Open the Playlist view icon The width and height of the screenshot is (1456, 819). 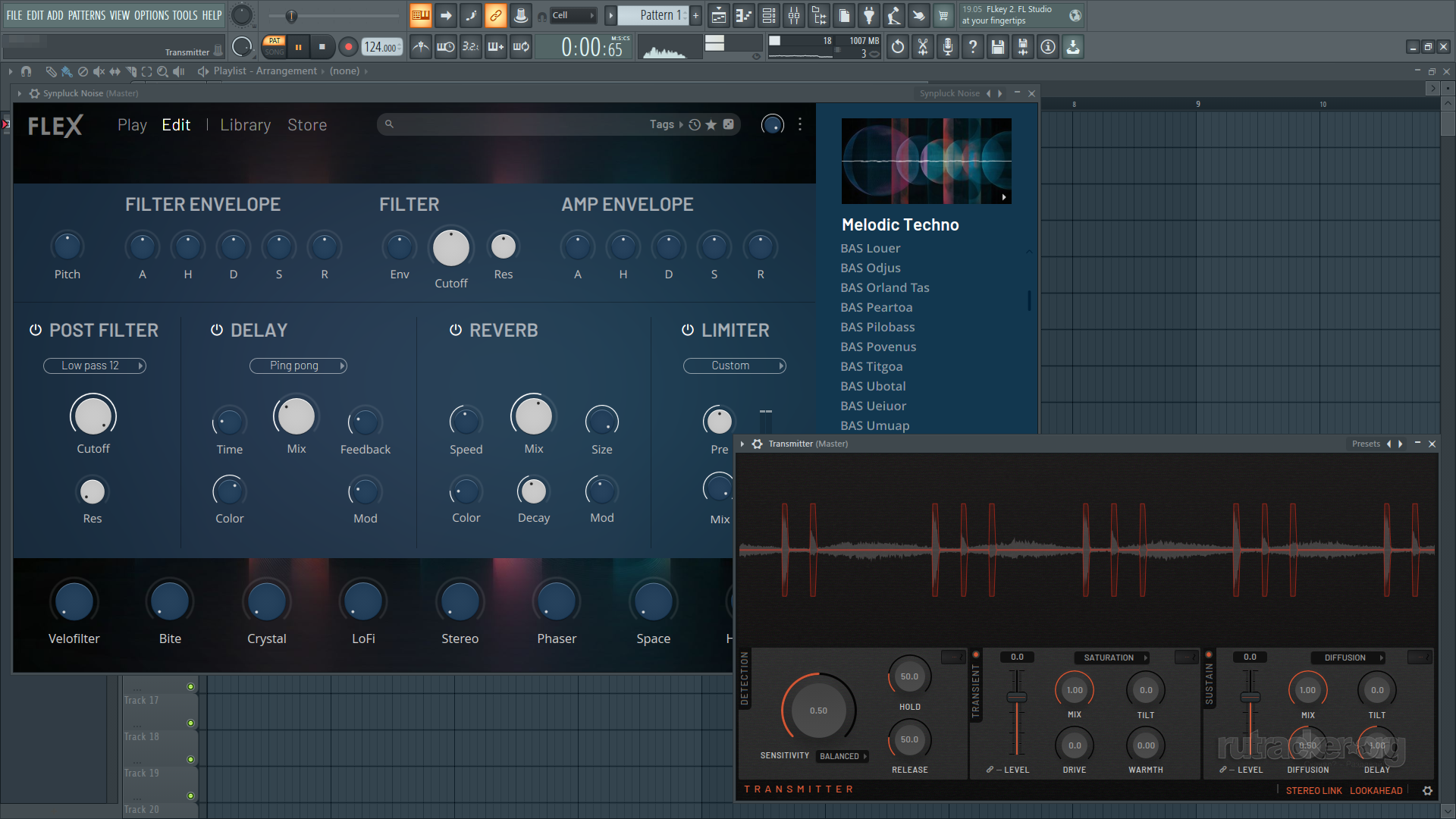point(719,15)
